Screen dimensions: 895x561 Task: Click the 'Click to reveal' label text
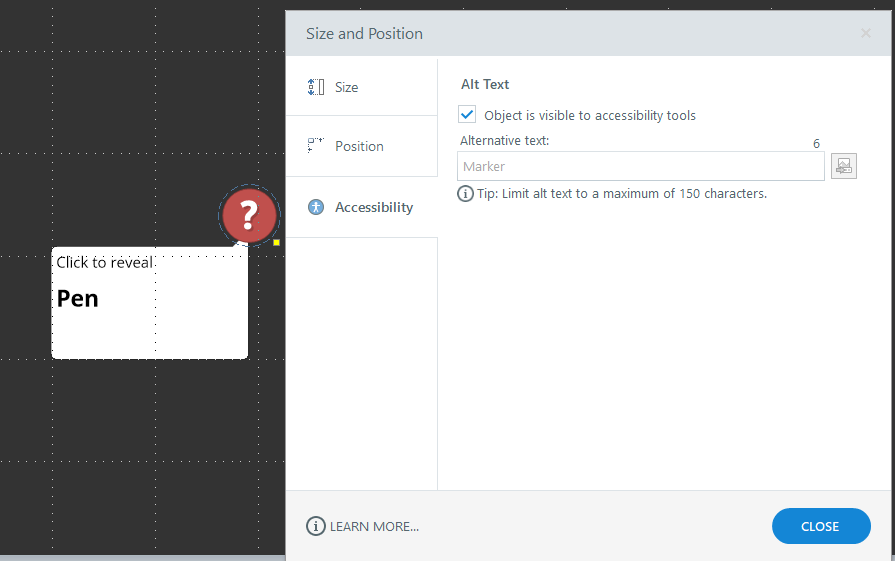(x=104, y=263)
